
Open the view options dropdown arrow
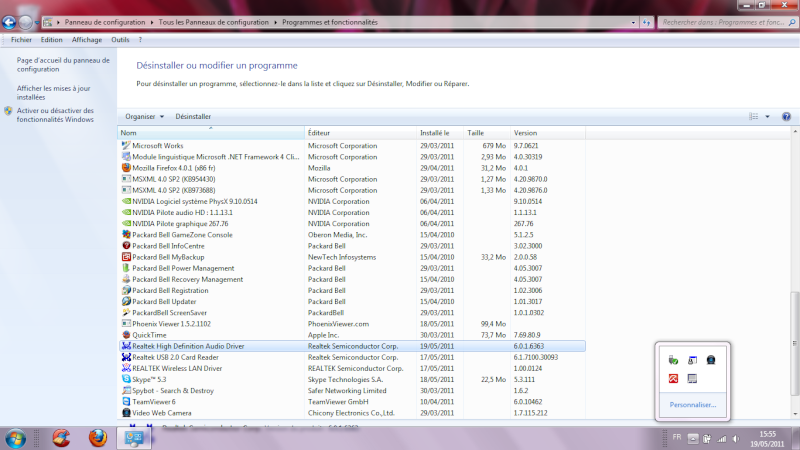767,116
